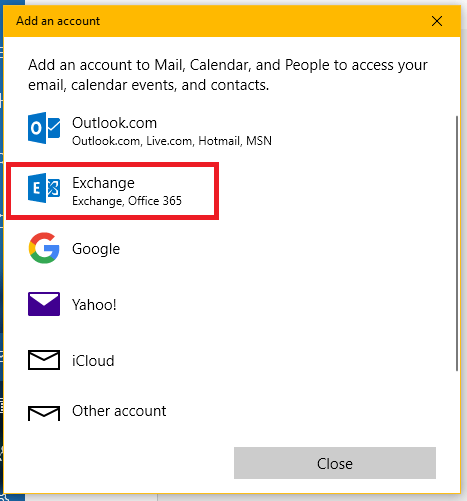Click the Close button
Viewport: 467px width, 501px height.
pyautogui.click(x=335, y=463)
